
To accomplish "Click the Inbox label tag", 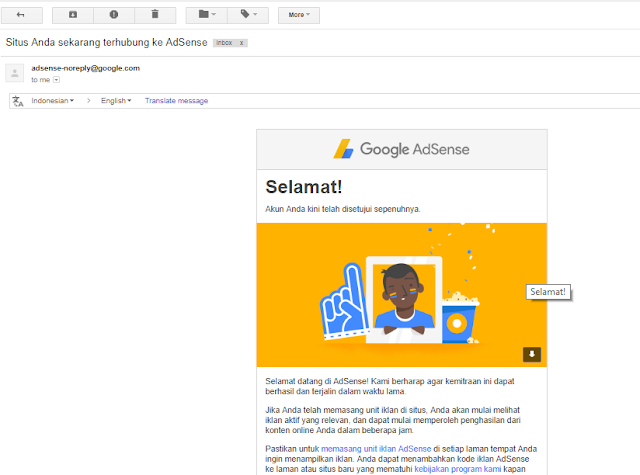I will point(224,43).
